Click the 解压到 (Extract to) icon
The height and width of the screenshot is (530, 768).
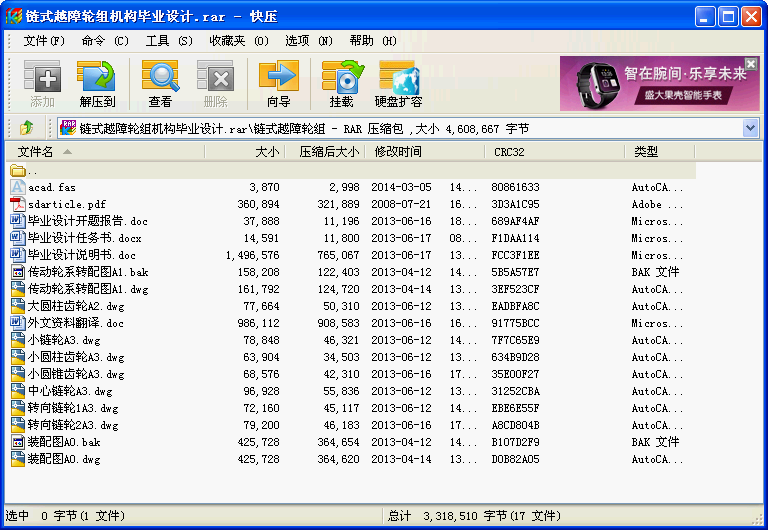coord(97,83)
